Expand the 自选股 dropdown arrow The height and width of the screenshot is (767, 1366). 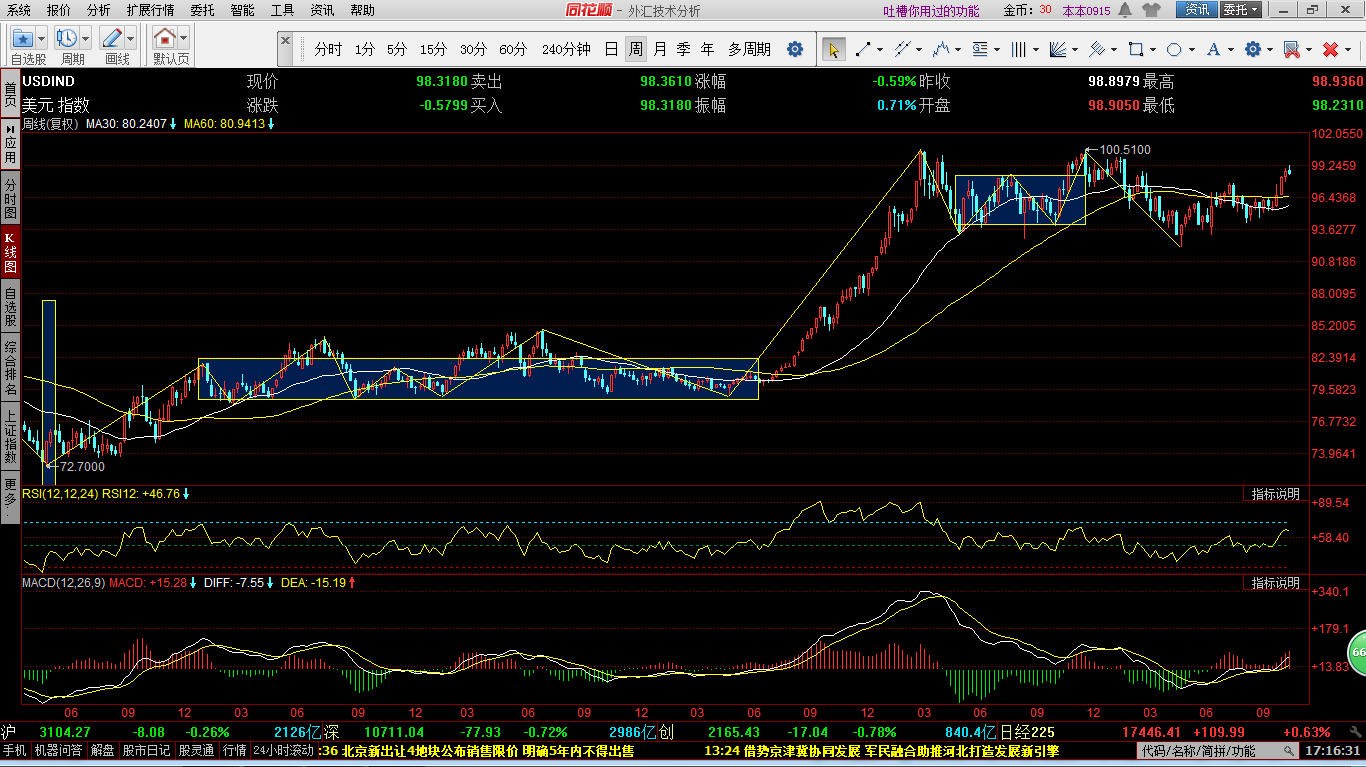(41, 38)
